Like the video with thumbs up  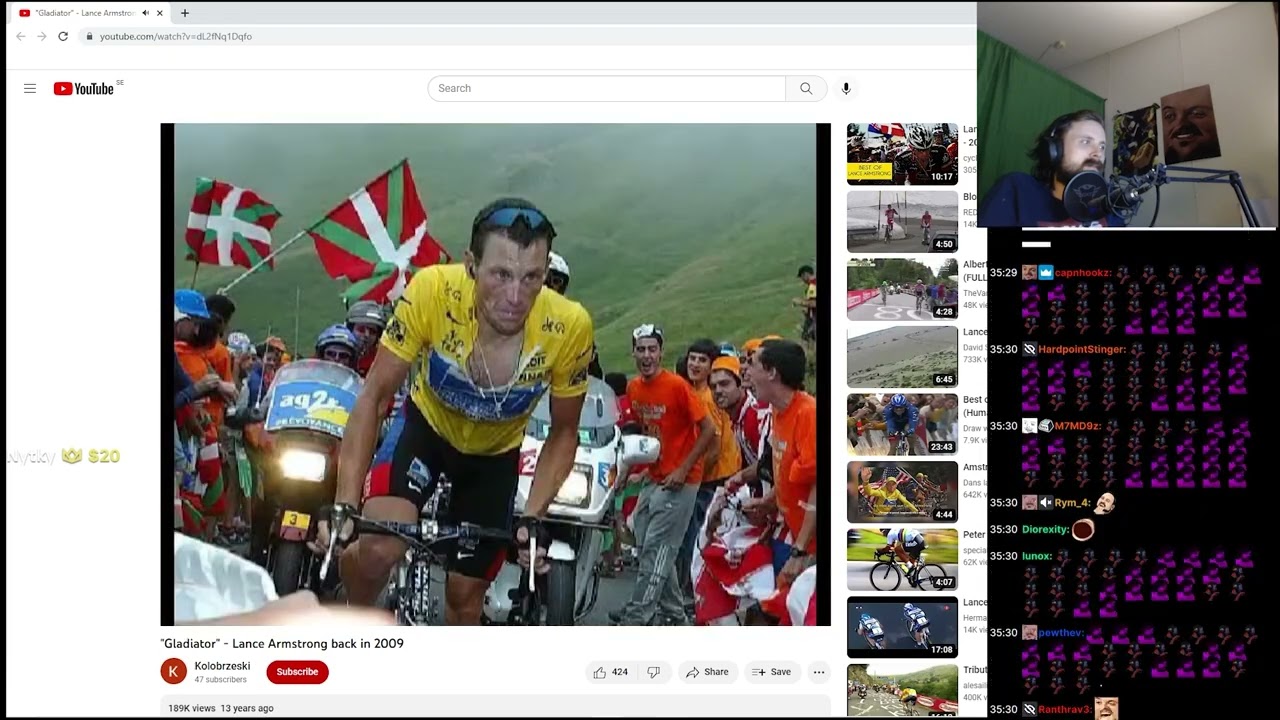610,672
